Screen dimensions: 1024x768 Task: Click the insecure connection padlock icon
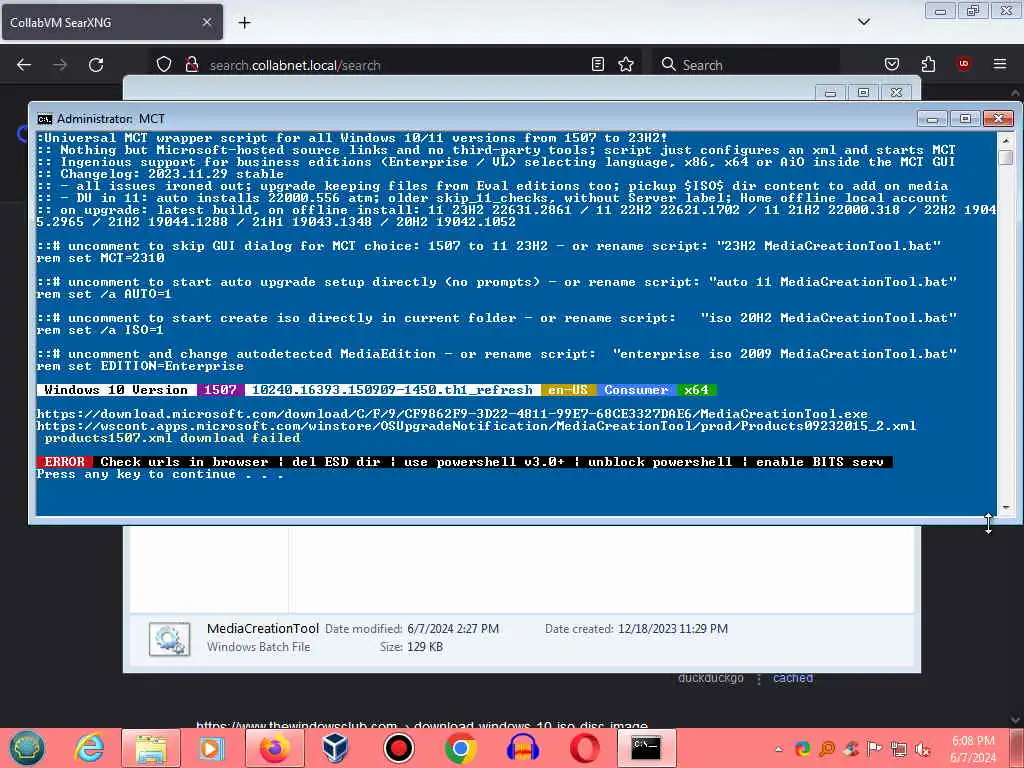191,65
